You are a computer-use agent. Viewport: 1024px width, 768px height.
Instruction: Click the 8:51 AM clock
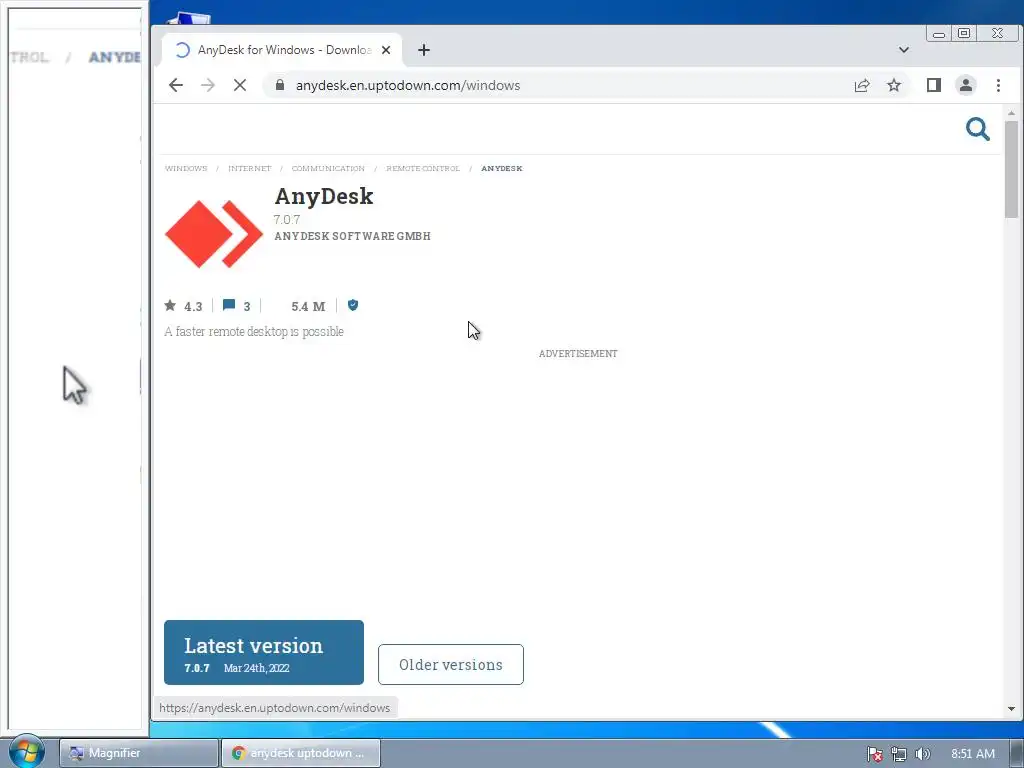(x=972, y=754)
